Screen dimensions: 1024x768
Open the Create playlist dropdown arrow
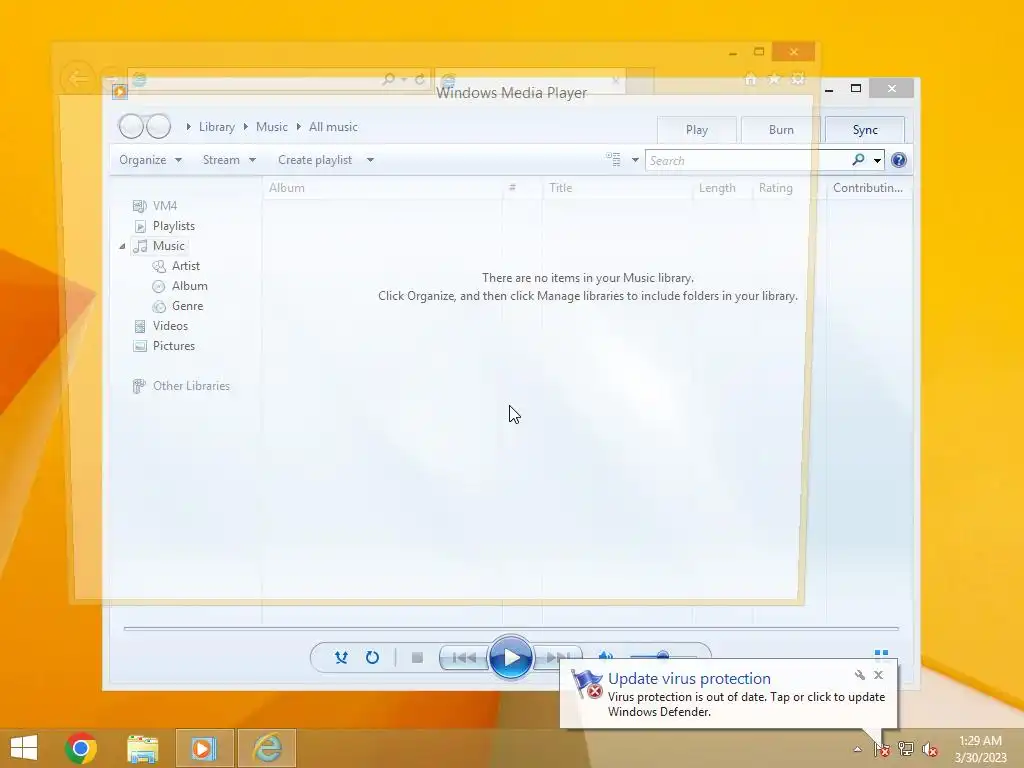point(370,160)
